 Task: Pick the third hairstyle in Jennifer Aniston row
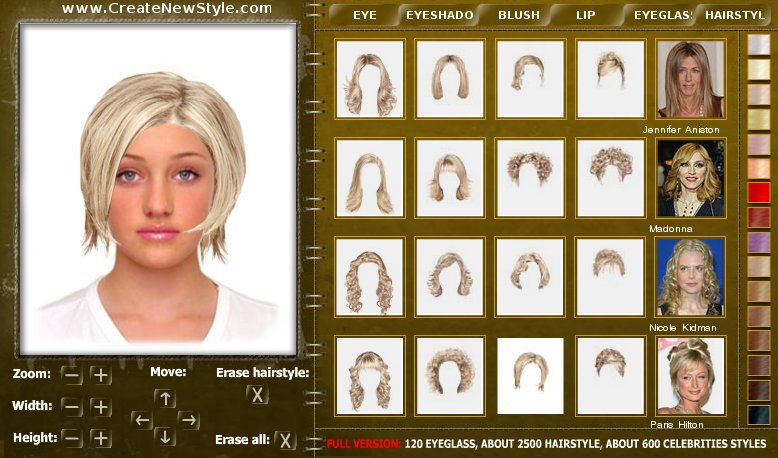coord(530,79)
